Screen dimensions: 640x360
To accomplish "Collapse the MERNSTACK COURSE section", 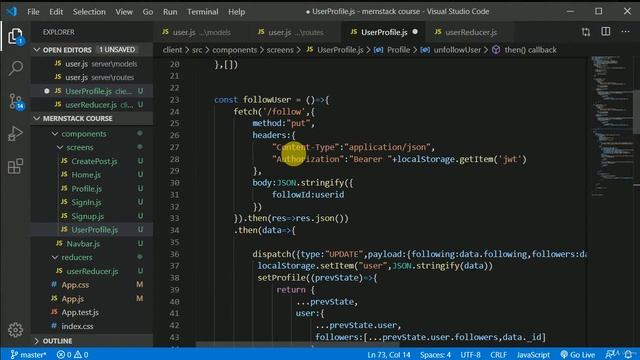I will (x=92, y=118).
